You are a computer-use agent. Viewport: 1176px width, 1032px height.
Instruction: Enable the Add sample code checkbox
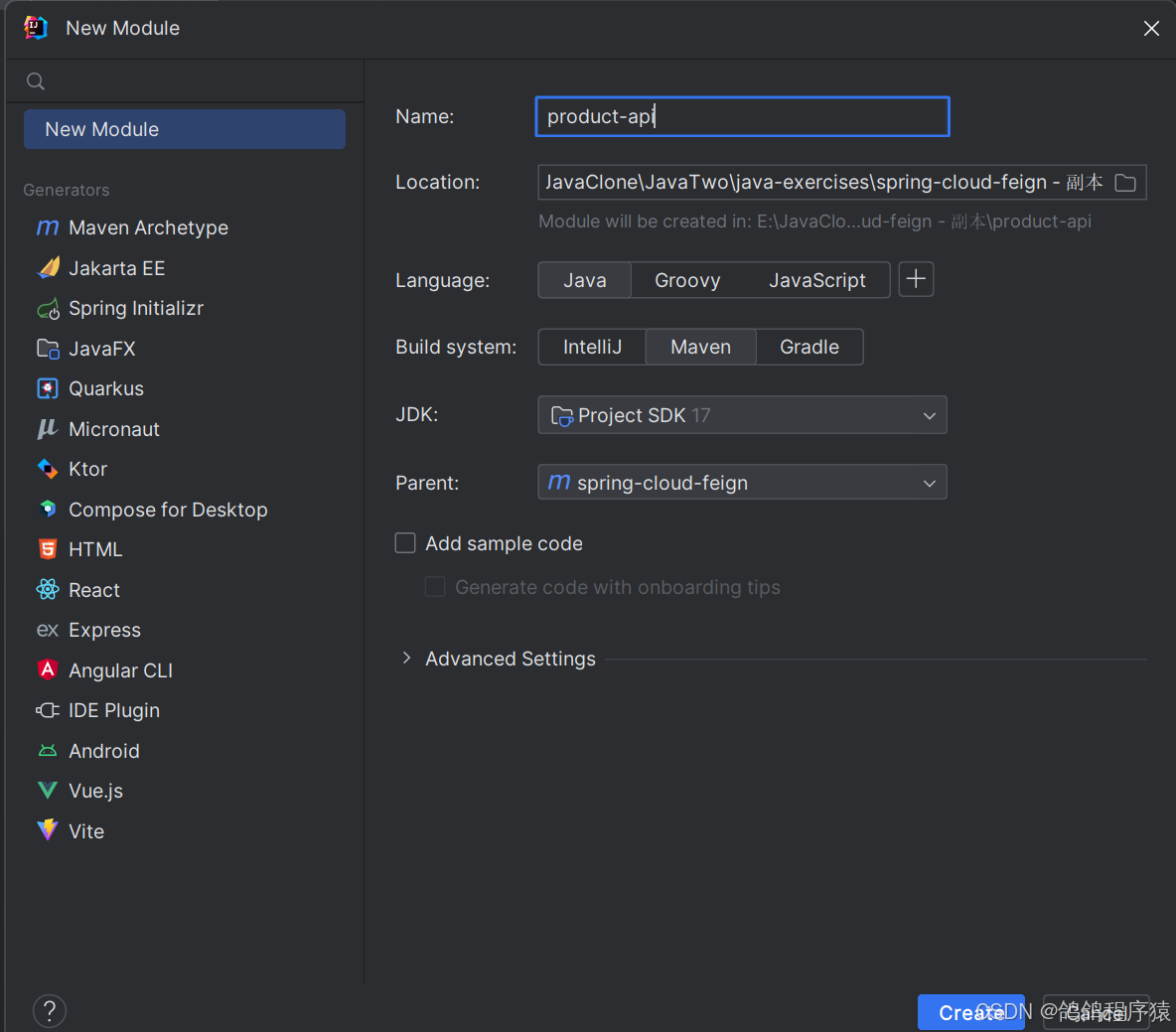[405, 543]
